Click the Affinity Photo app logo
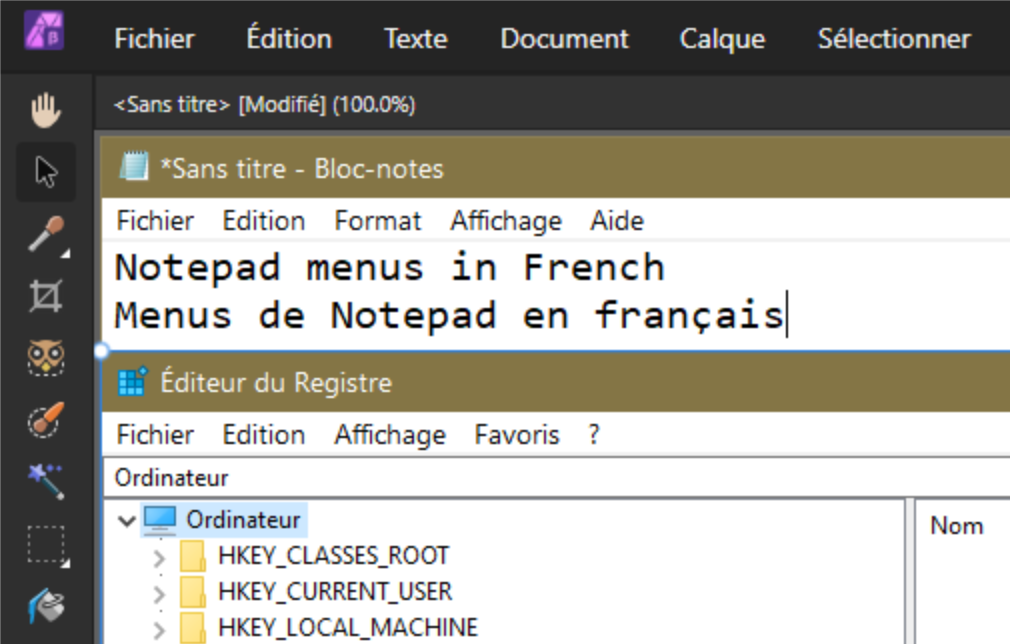 pyautogui.click(x=44, y=30)
